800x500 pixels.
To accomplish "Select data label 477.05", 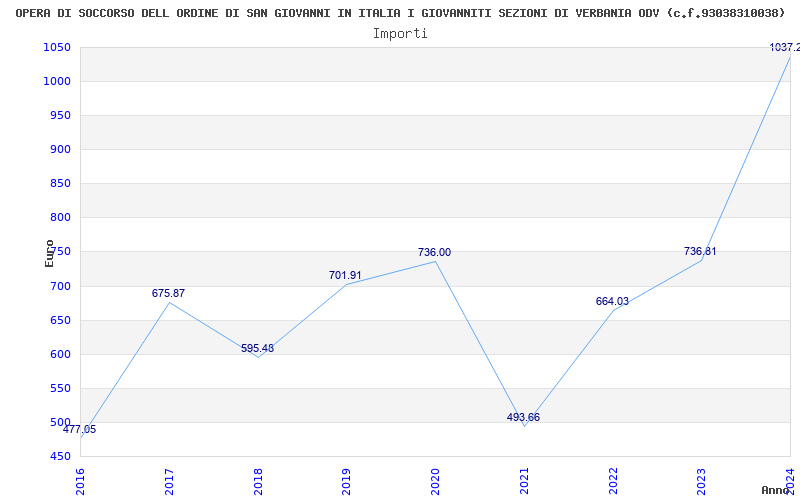I will (x=80, y=430).
